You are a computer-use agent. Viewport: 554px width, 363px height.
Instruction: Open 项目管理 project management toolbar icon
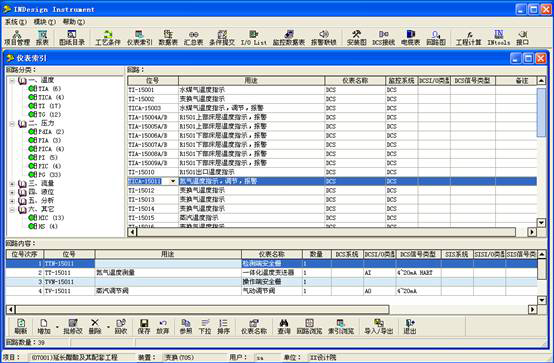(x=17, y=38)
